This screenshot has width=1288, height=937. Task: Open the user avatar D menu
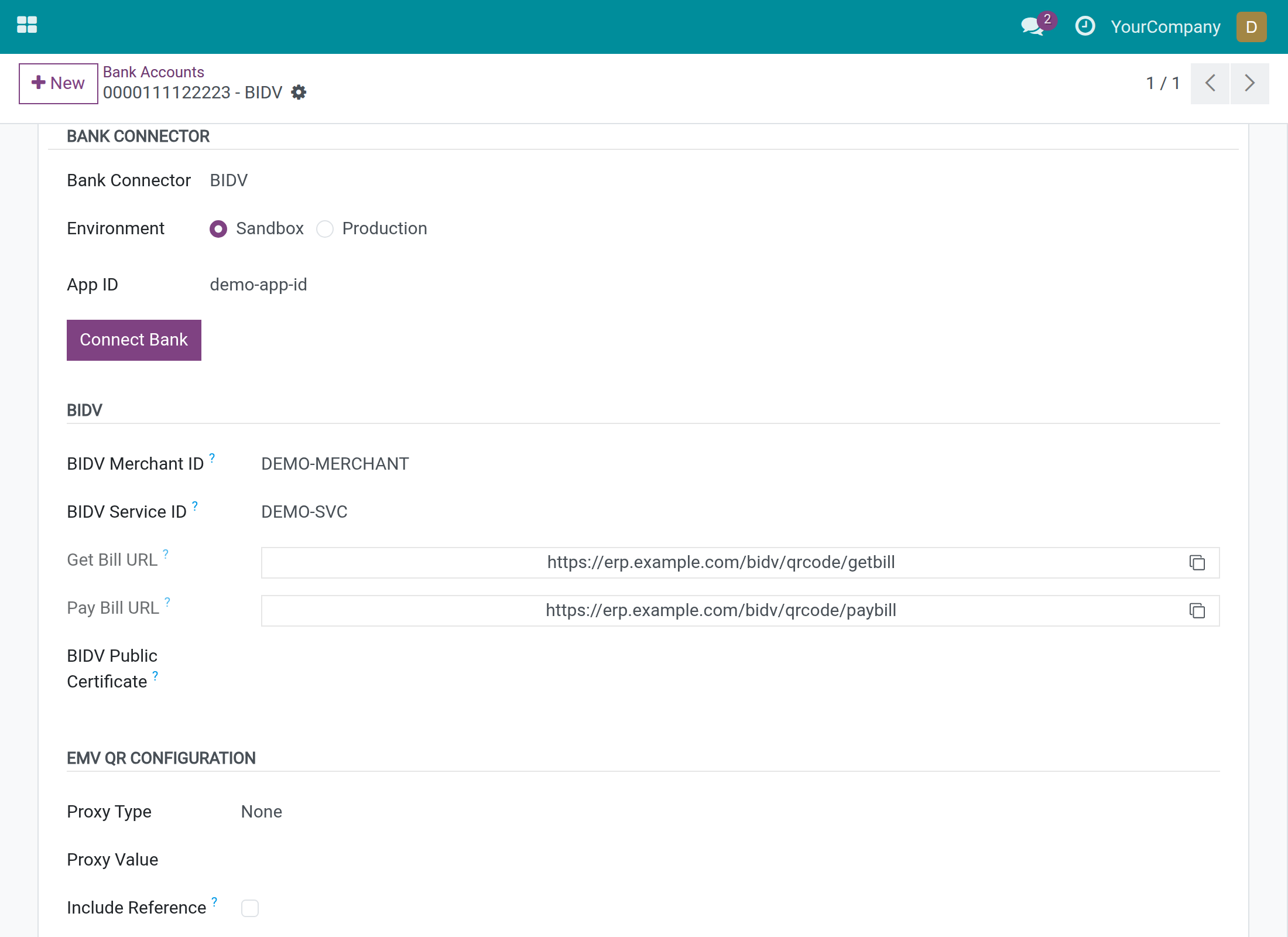click(x=1251, y=27)
